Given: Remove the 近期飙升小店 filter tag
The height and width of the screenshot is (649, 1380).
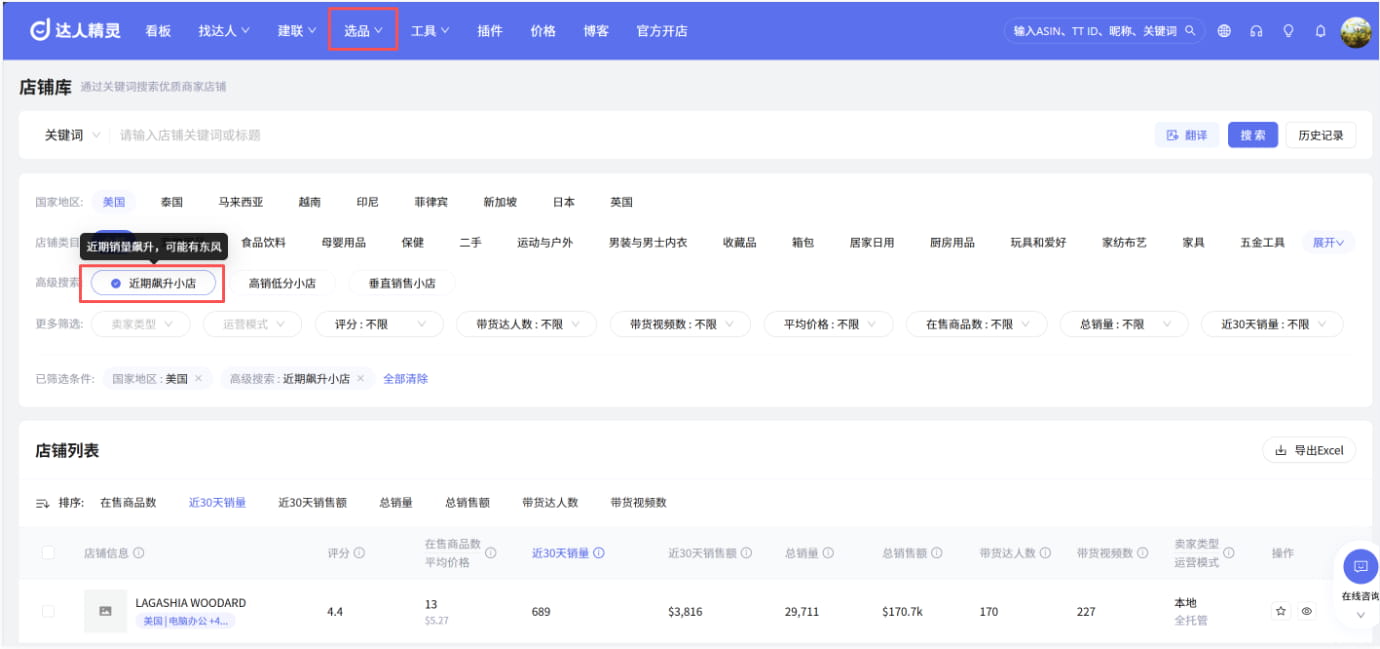Looking at the screenshot, I should [x=361, y=379].
